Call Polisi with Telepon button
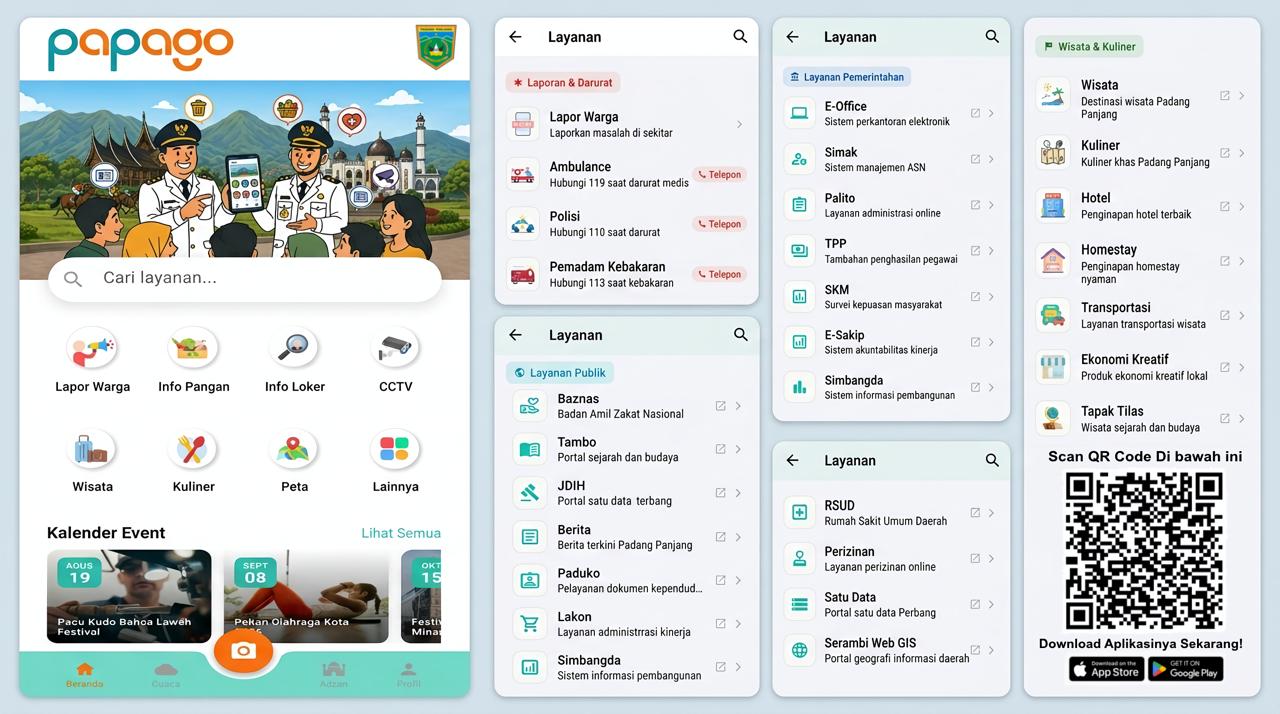This screenshot has height=714, width=1280. pos(719,224)
